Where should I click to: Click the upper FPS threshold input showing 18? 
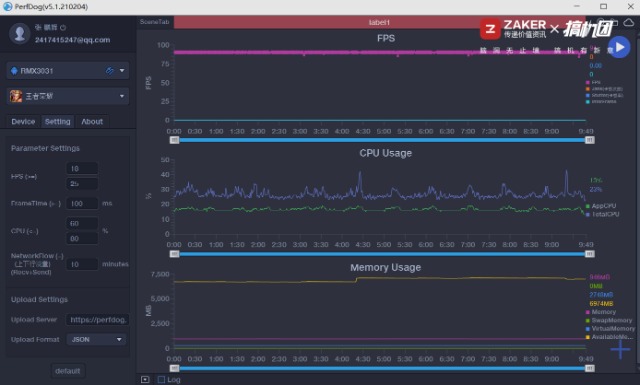pyautogui.click(x=82, y=169)
